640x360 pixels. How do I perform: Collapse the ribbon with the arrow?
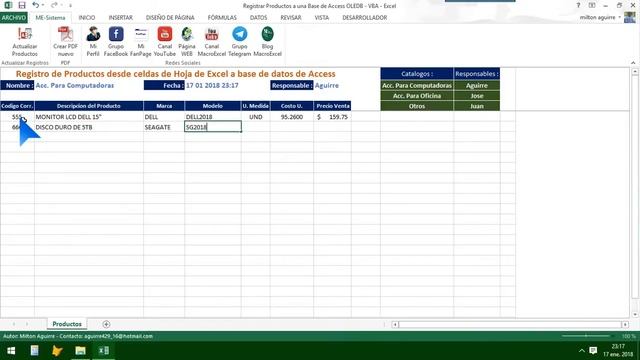[x=633, y=63]
